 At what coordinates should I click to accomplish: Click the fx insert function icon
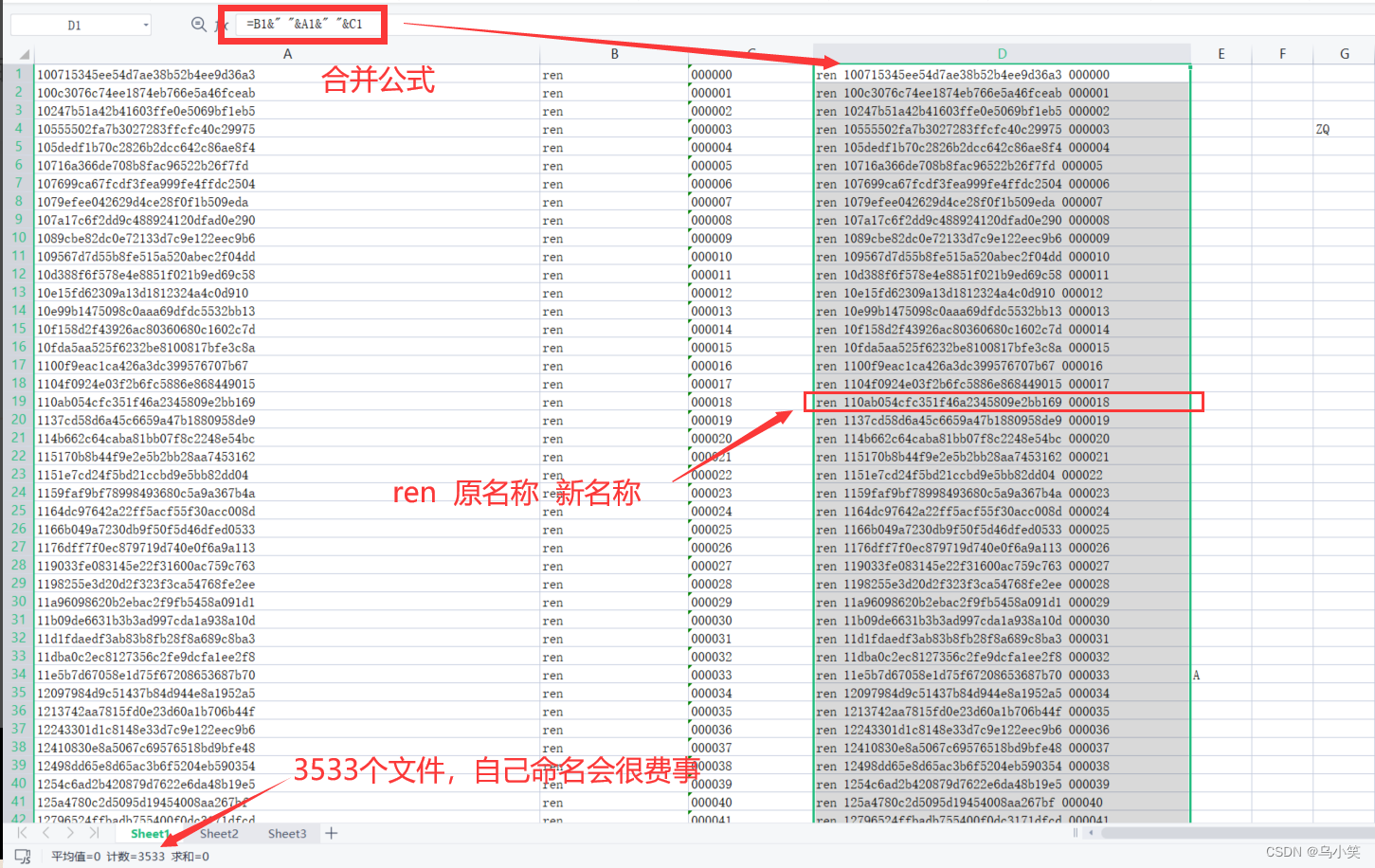(x=220, y=26)
